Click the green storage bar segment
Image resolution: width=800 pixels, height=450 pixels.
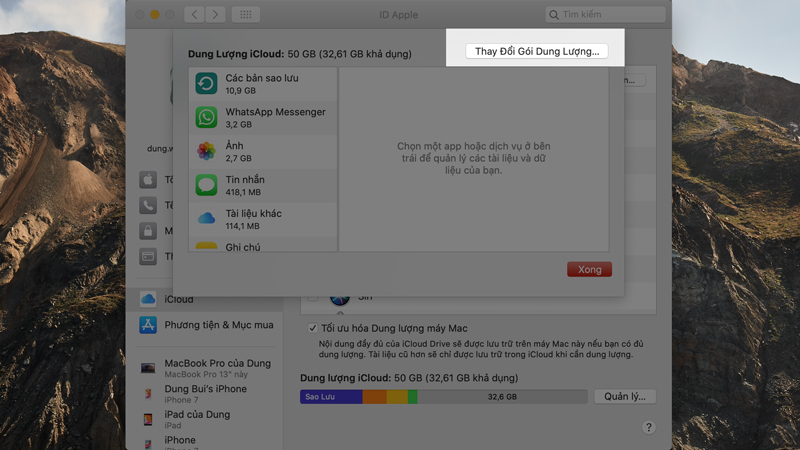tap(413, 396)
